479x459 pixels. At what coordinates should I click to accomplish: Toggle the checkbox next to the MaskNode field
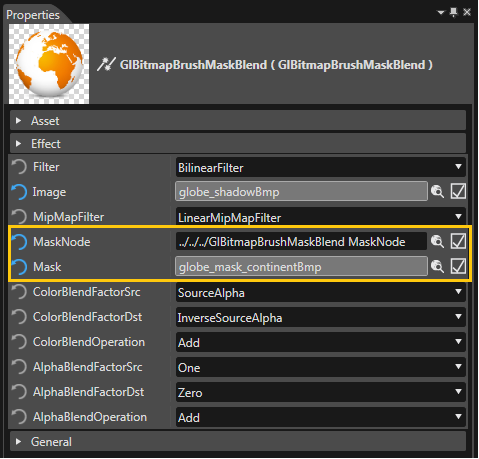click(x=458, y=241)
